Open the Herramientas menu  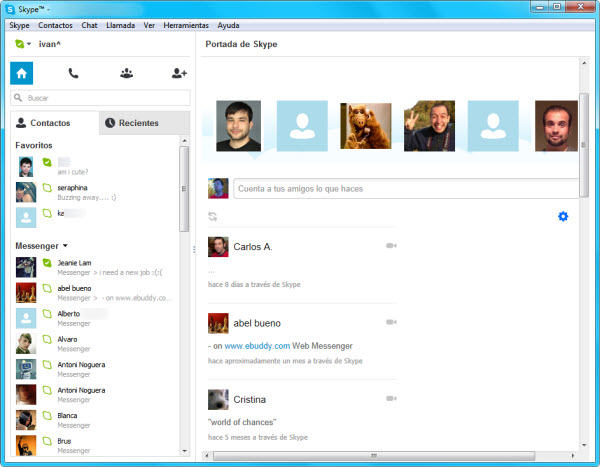[x=186, y=25]
